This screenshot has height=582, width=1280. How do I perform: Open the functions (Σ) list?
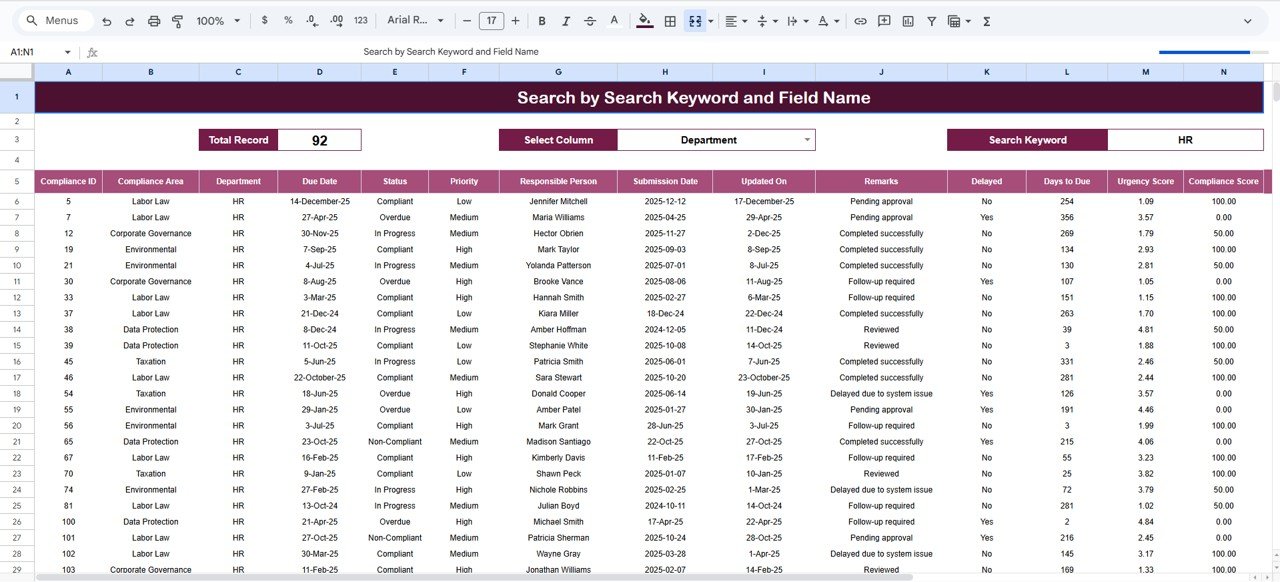(x=985, y=20)
